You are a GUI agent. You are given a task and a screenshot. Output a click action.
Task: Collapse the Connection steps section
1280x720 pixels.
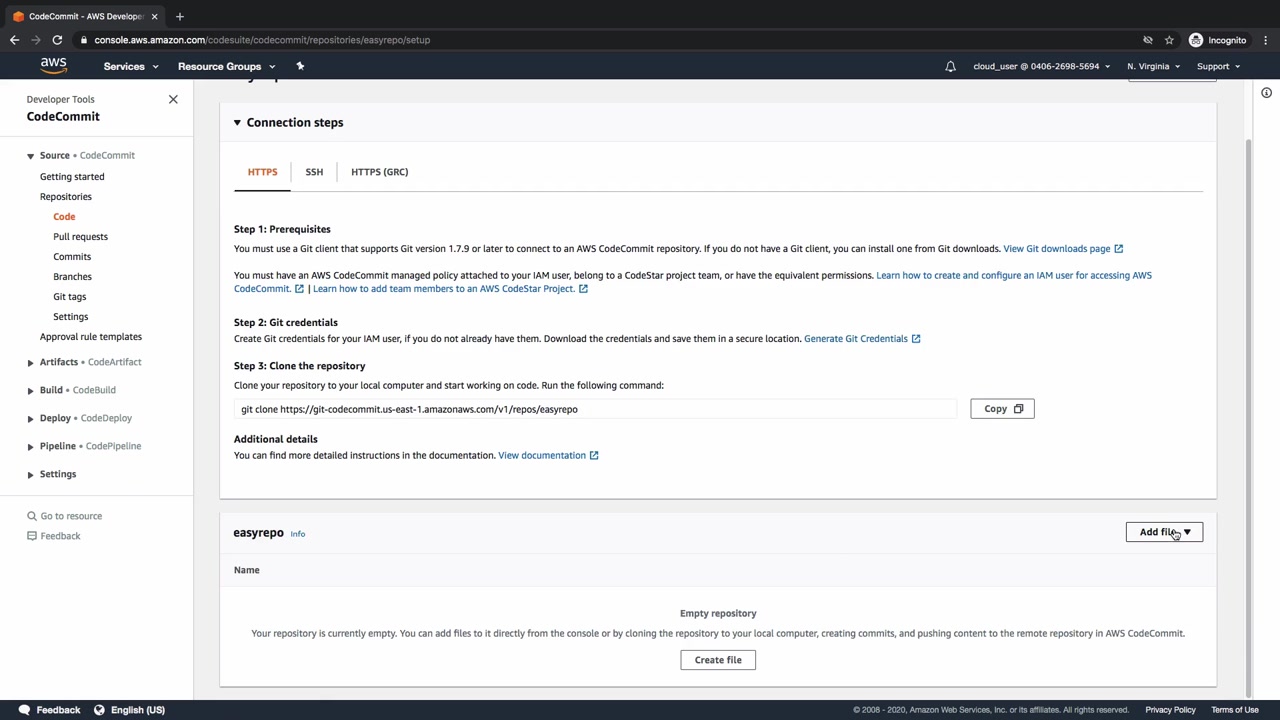(x=237, y=123)
